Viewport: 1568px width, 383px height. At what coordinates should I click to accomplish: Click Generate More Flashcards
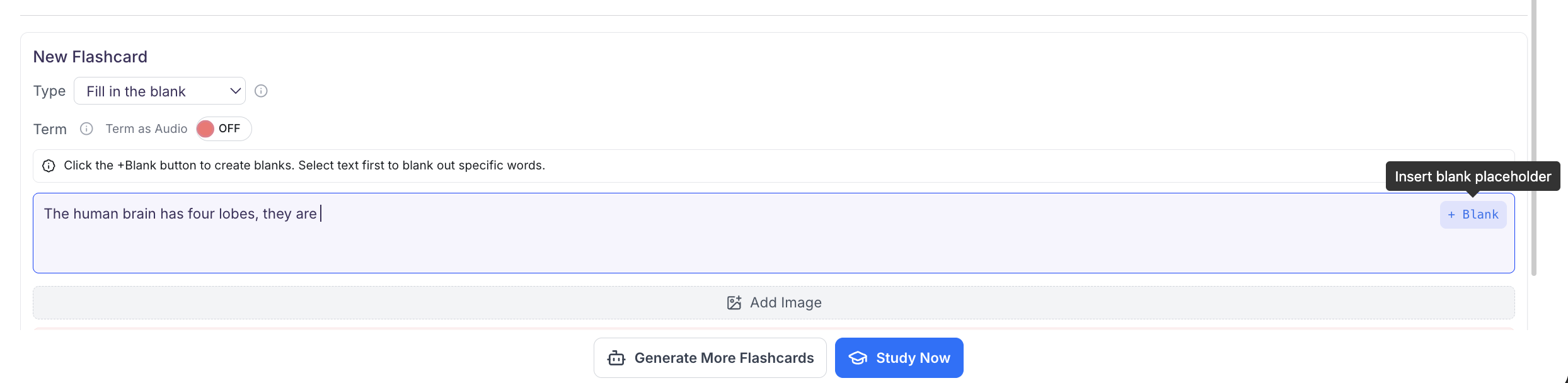(x=710, y=358)
